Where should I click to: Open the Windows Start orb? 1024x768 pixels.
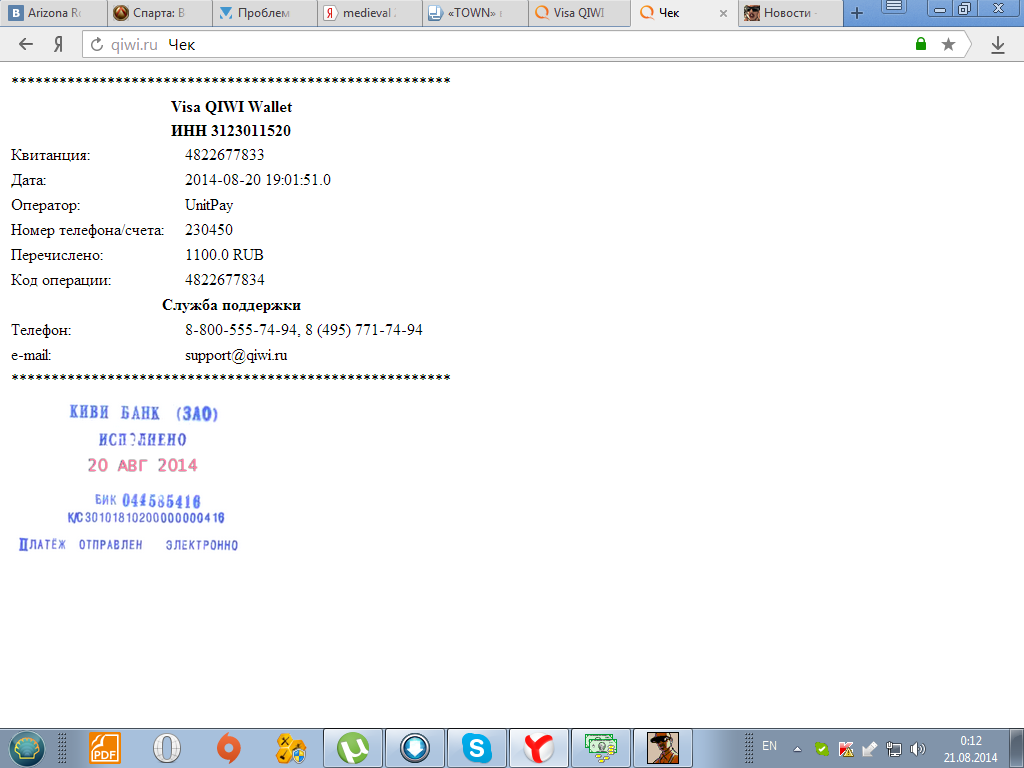click(26, 748)
